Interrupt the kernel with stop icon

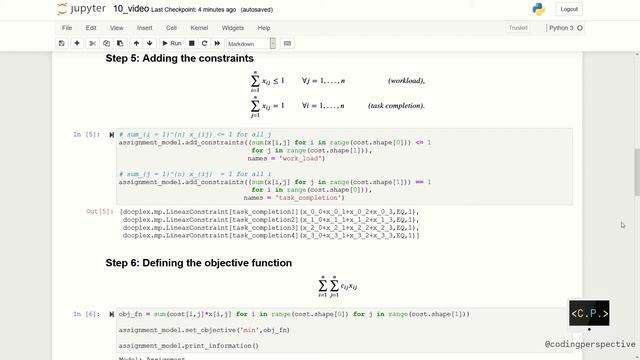[191, 43]
